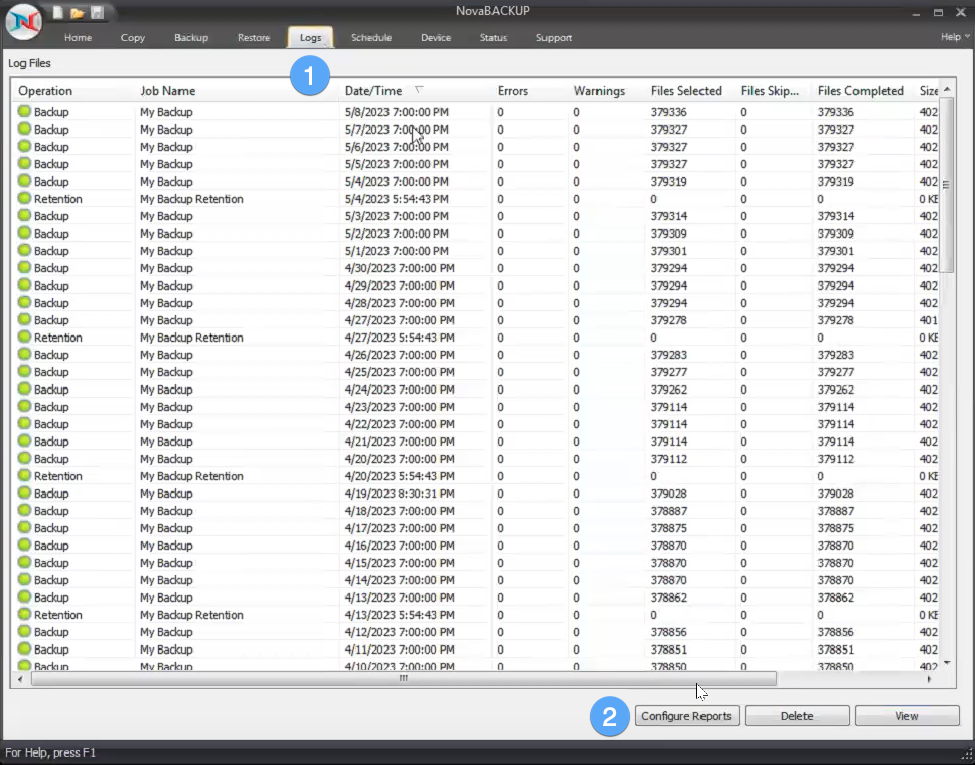Click the new document icon in title bar

[57, 12]
